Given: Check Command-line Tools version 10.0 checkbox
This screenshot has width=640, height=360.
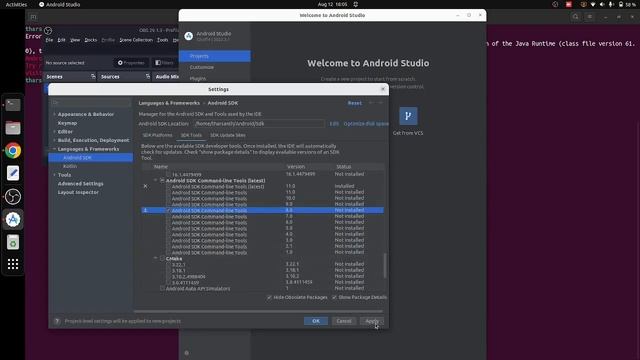Looking at the screenshot, I should pyautogui.click(x=168, y=198).
